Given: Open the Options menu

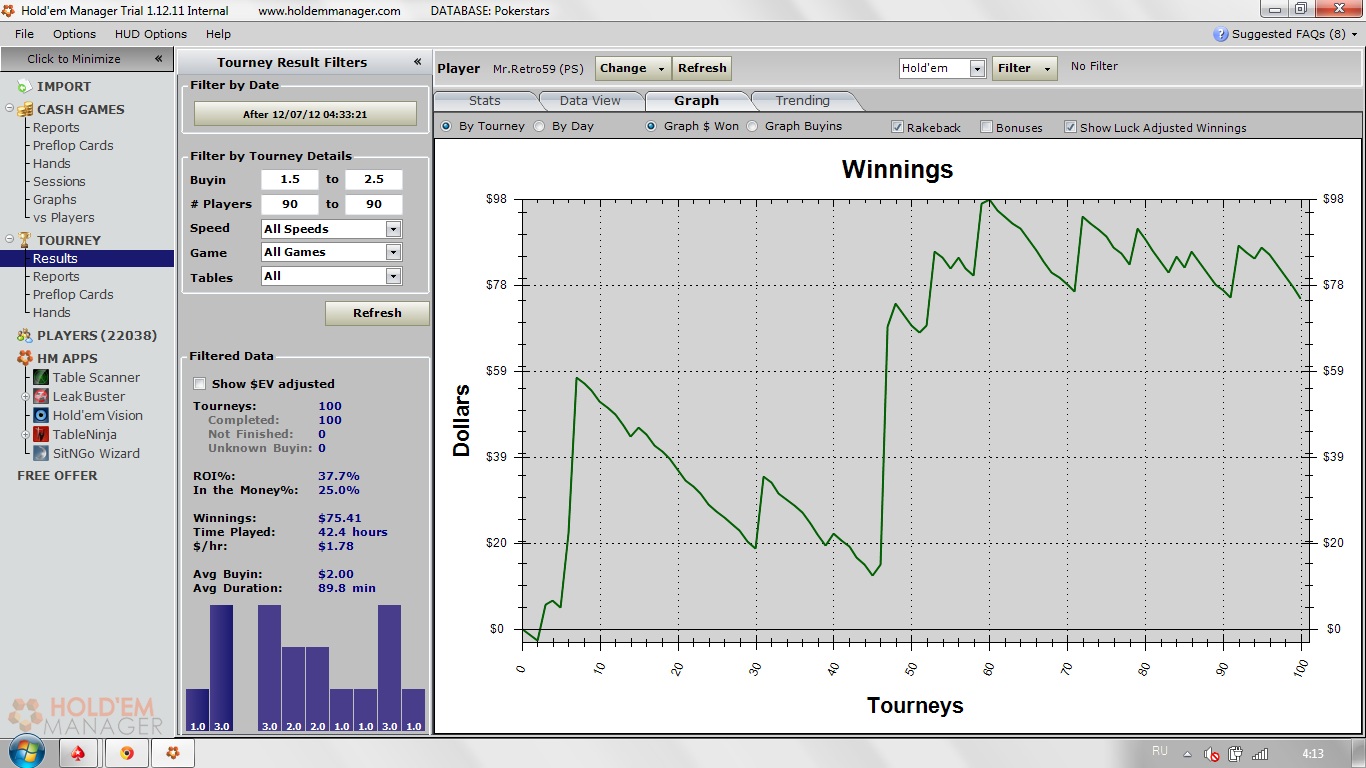Looking at the screenshot, I should [x=74, y=34].
